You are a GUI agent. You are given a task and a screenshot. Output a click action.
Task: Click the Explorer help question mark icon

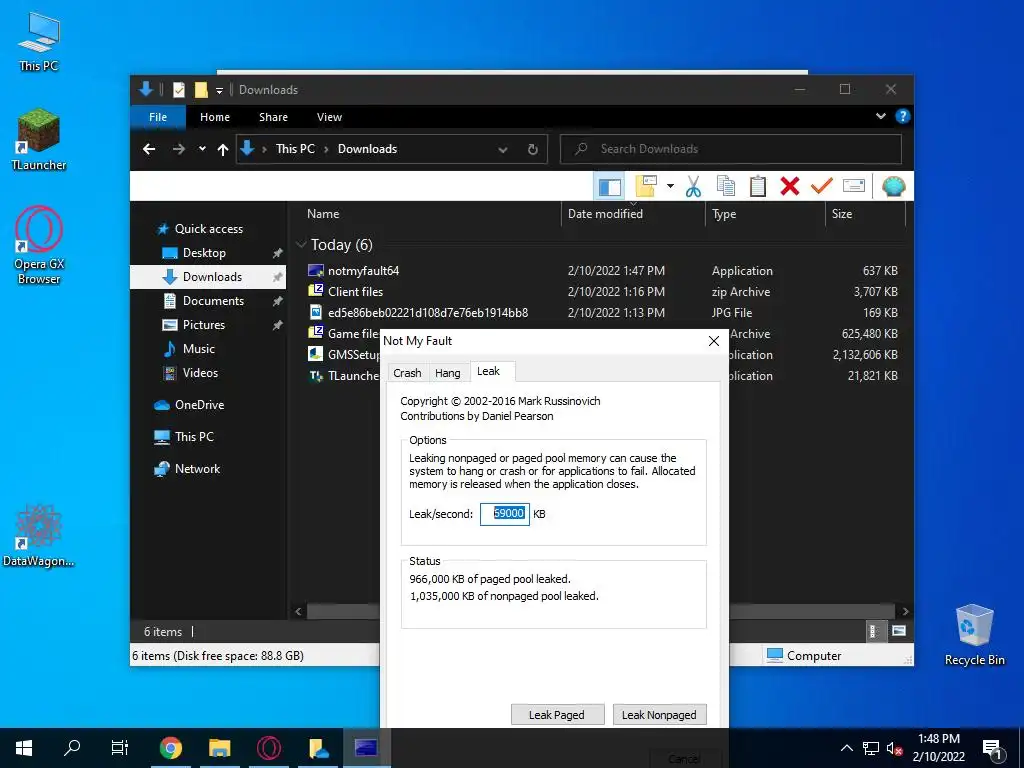[903, 116]
